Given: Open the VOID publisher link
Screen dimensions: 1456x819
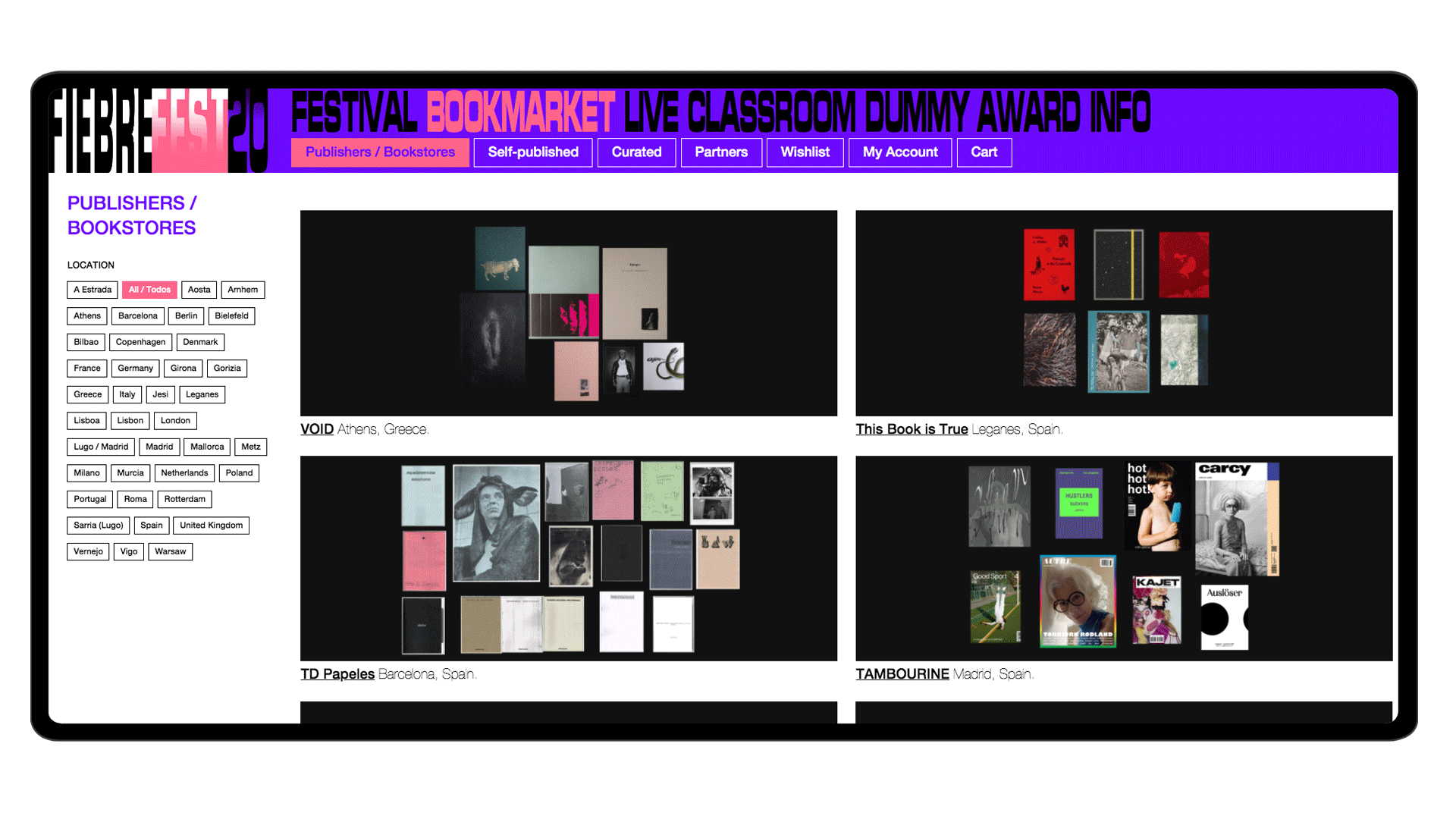Looking at the screenshot, I should point(317,429).
